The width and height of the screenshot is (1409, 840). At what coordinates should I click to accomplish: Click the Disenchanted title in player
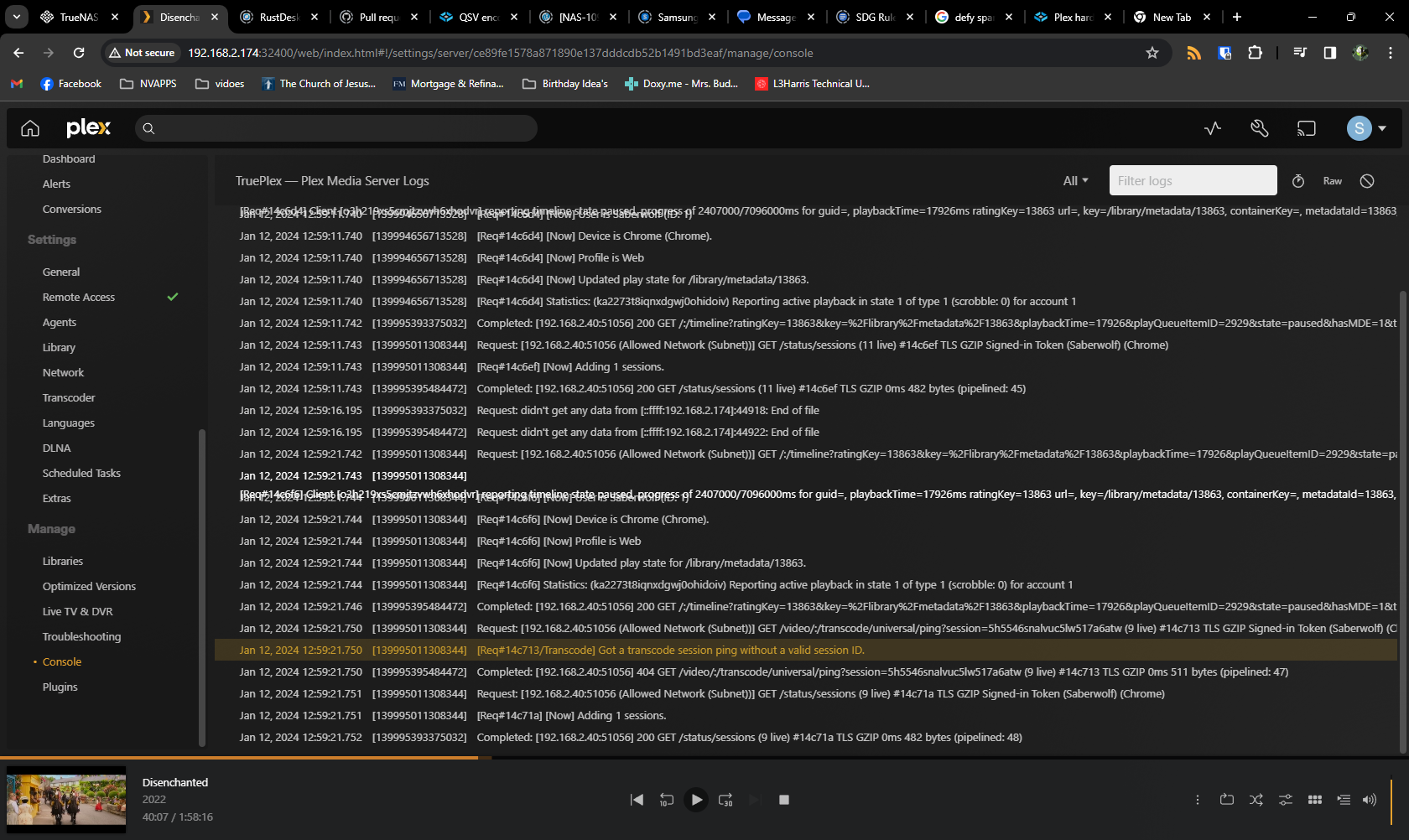click(x=175, y=782)
